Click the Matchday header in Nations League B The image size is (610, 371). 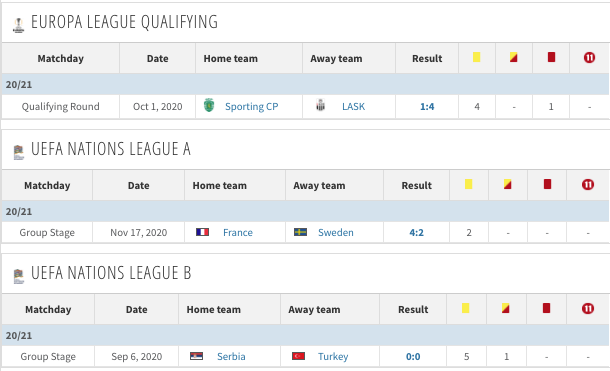pyautogui.click(x=48, y=310)
